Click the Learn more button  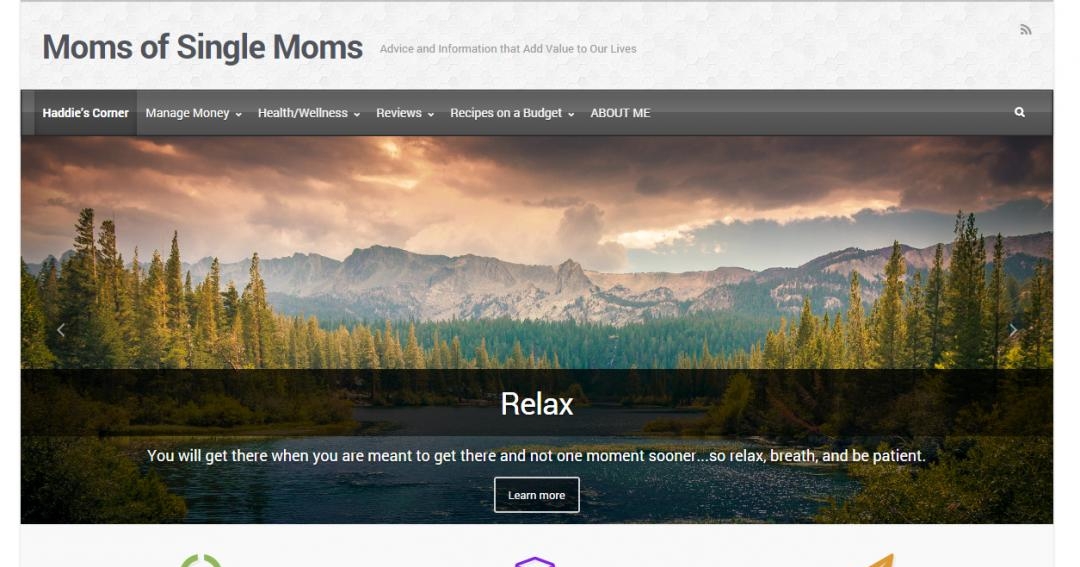(x=537, y=495)
